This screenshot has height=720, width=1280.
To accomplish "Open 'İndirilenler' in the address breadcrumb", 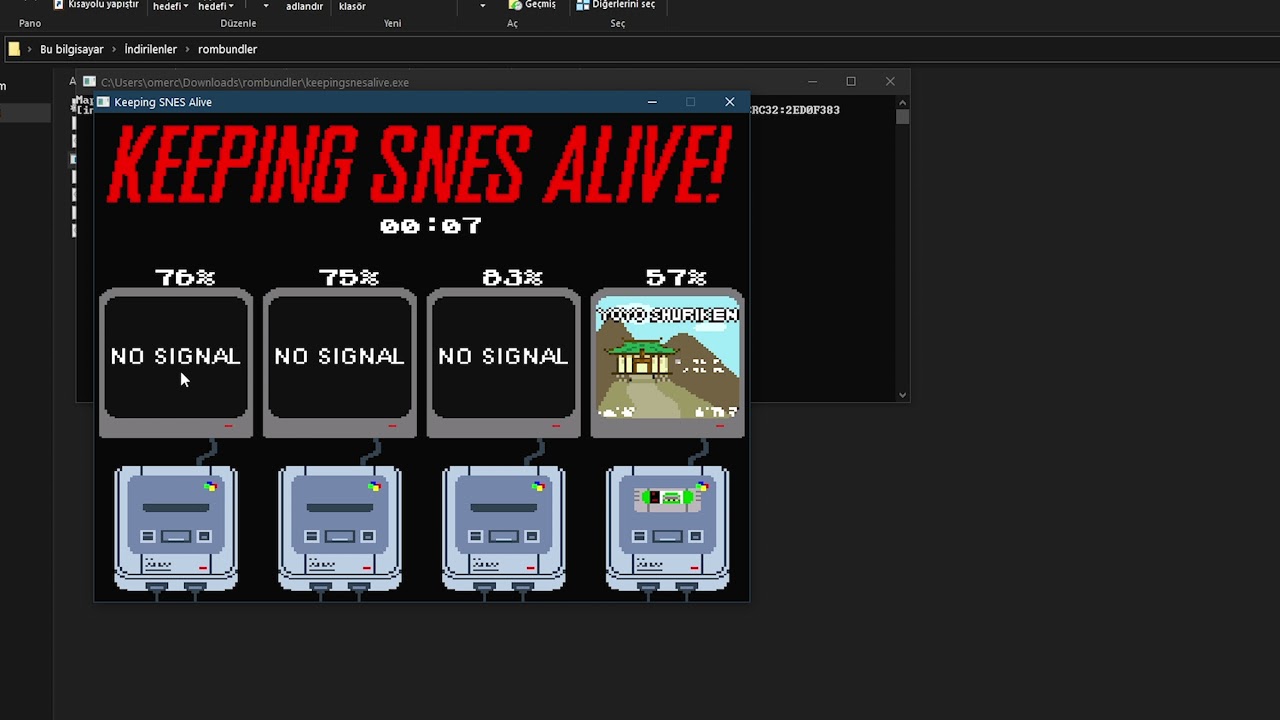I will (x=151, y=49).
